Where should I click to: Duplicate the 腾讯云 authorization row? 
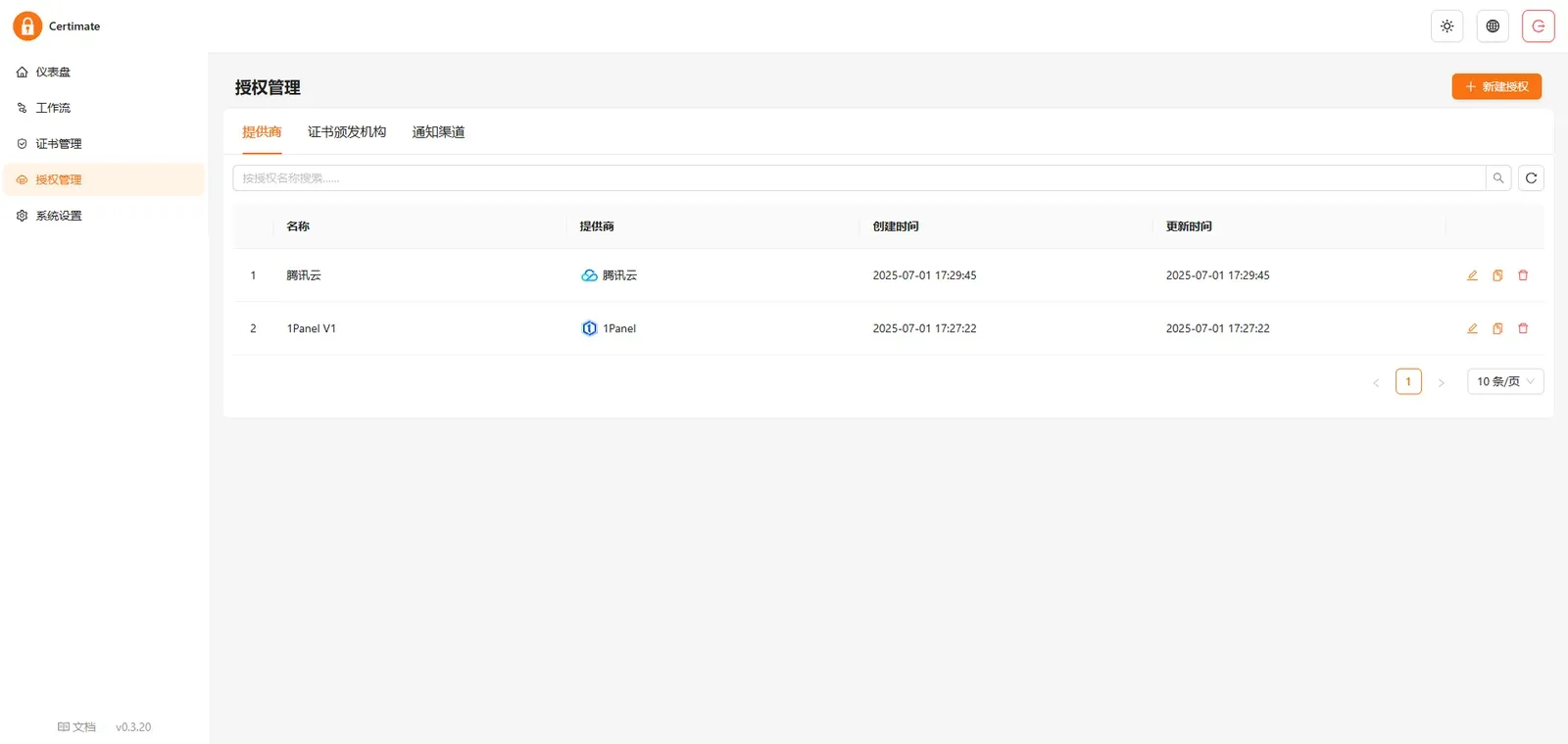tap(1497, 275)
